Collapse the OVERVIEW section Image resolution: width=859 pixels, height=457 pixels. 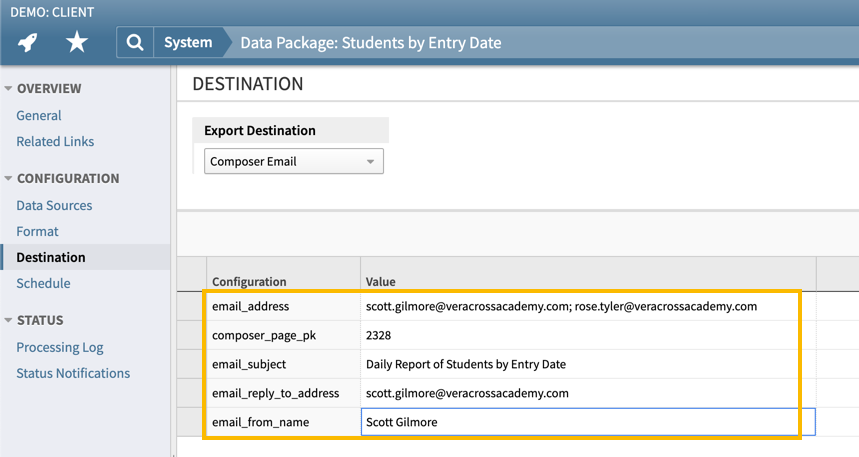pos(8,88)
